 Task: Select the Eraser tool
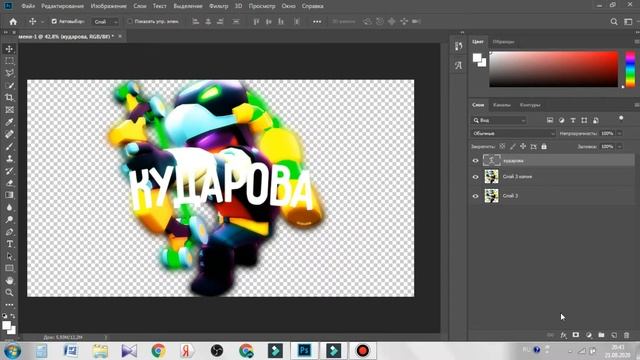9,183
